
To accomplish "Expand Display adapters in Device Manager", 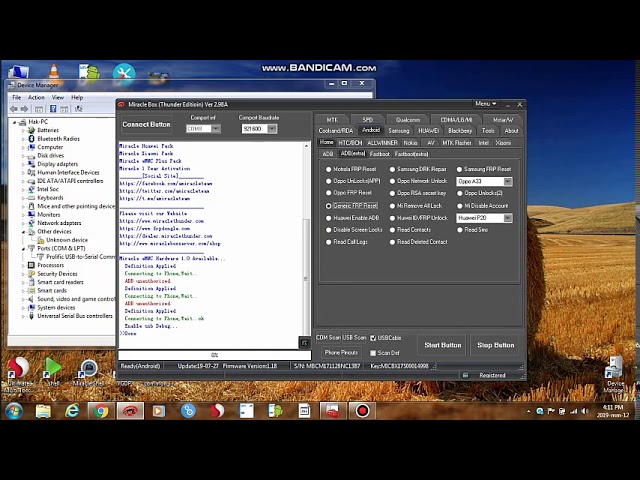I will point(23,164).
